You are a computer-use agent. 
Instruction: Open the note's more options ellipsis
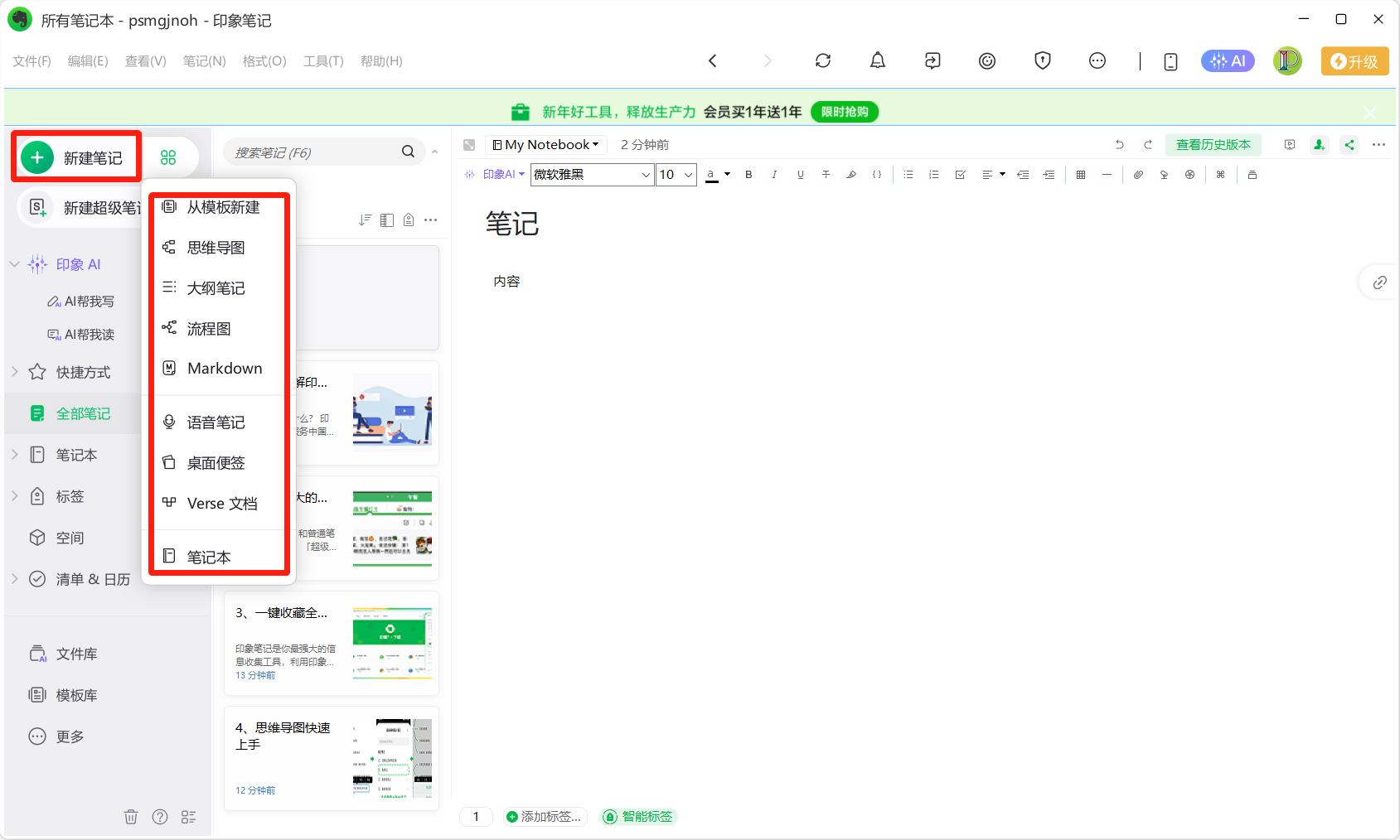click(1379, 145)
